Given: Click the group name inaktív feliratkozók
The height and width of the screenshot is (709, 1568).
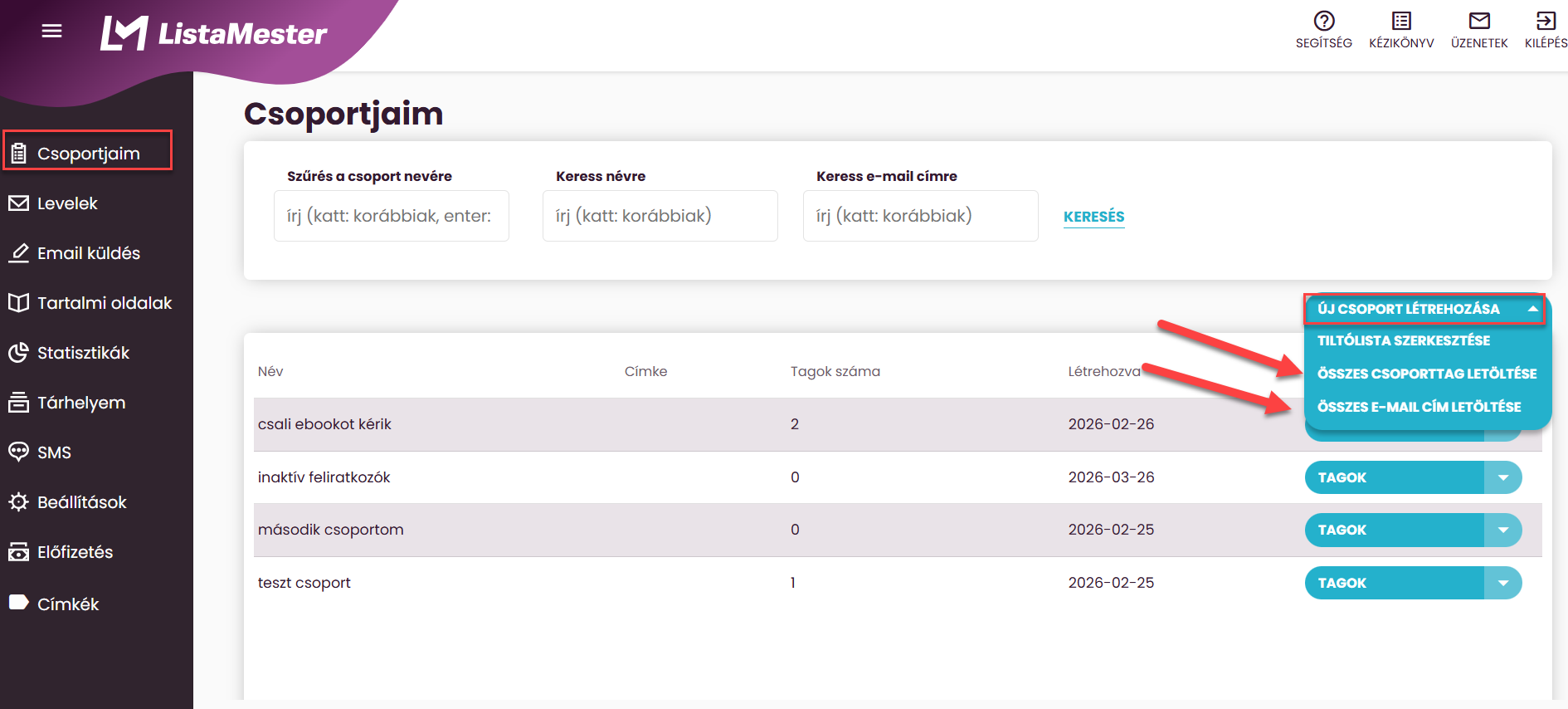Looking at the screenshot, I should [324, 477].
